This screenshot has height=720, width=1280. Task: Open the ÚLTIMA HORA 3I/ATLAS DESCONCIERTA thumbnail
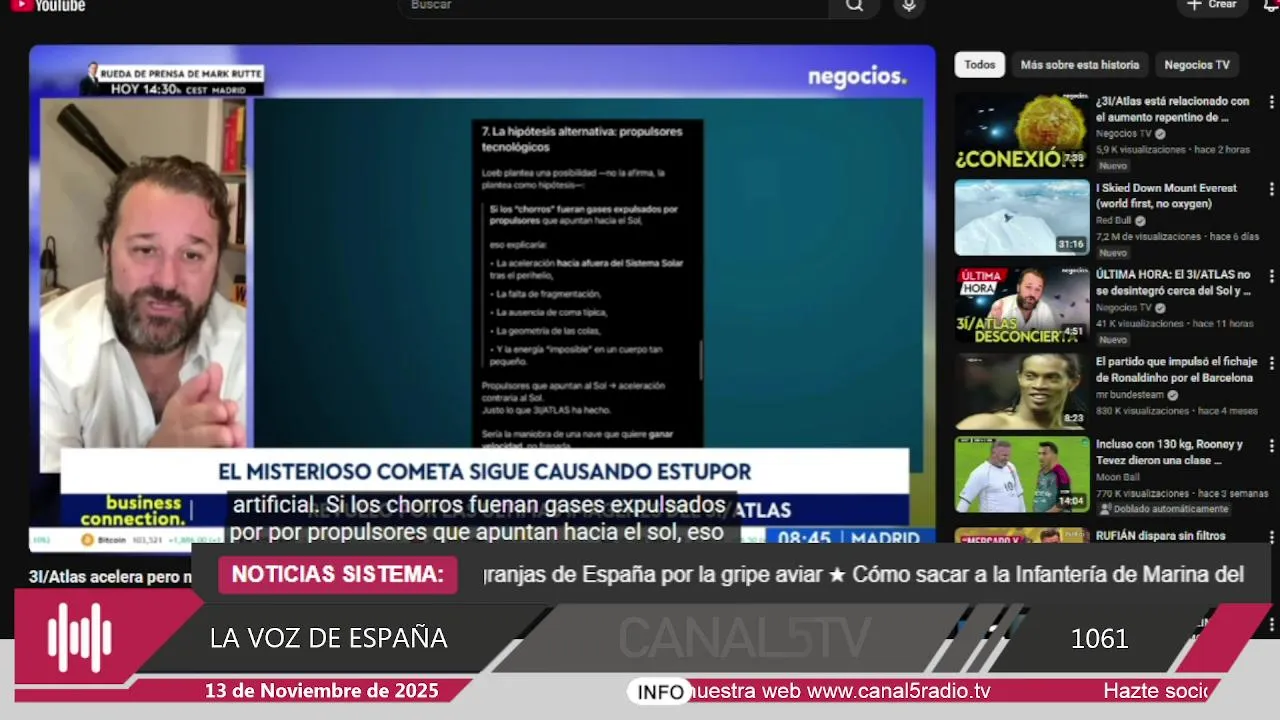1021,304
